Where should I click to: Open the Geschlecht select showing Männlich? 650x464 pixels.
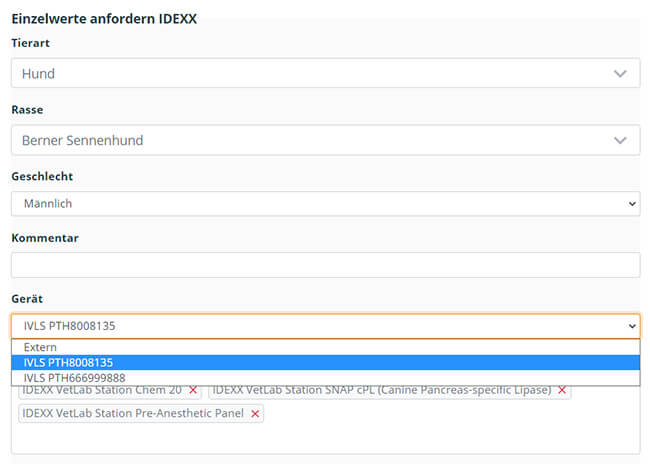pos(325,204)
